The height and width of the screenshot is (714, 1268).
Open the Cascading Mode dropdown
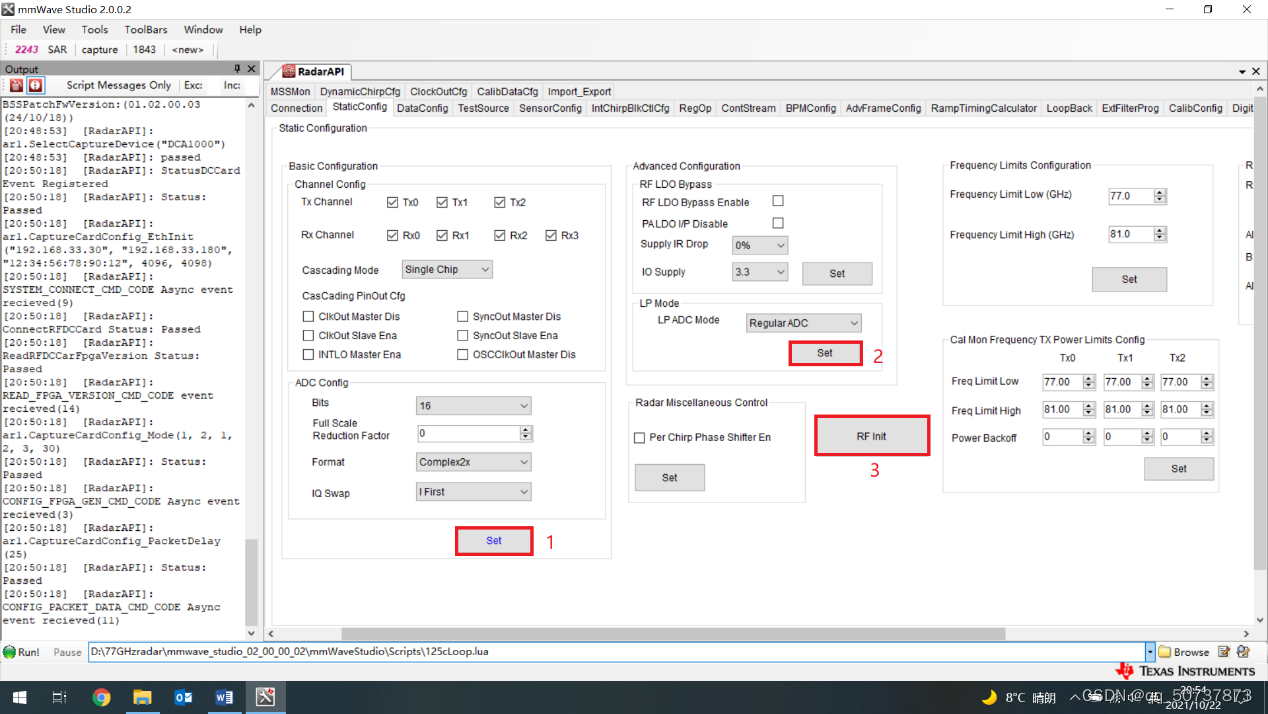pos(447,270)
